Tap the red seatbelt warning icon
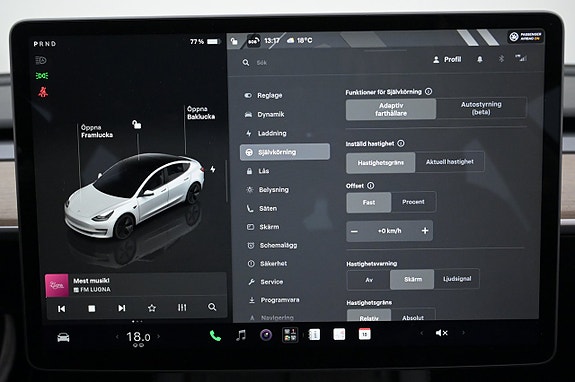Image resolution: width=575 pixels, height=382 pixels. (43, 92)
